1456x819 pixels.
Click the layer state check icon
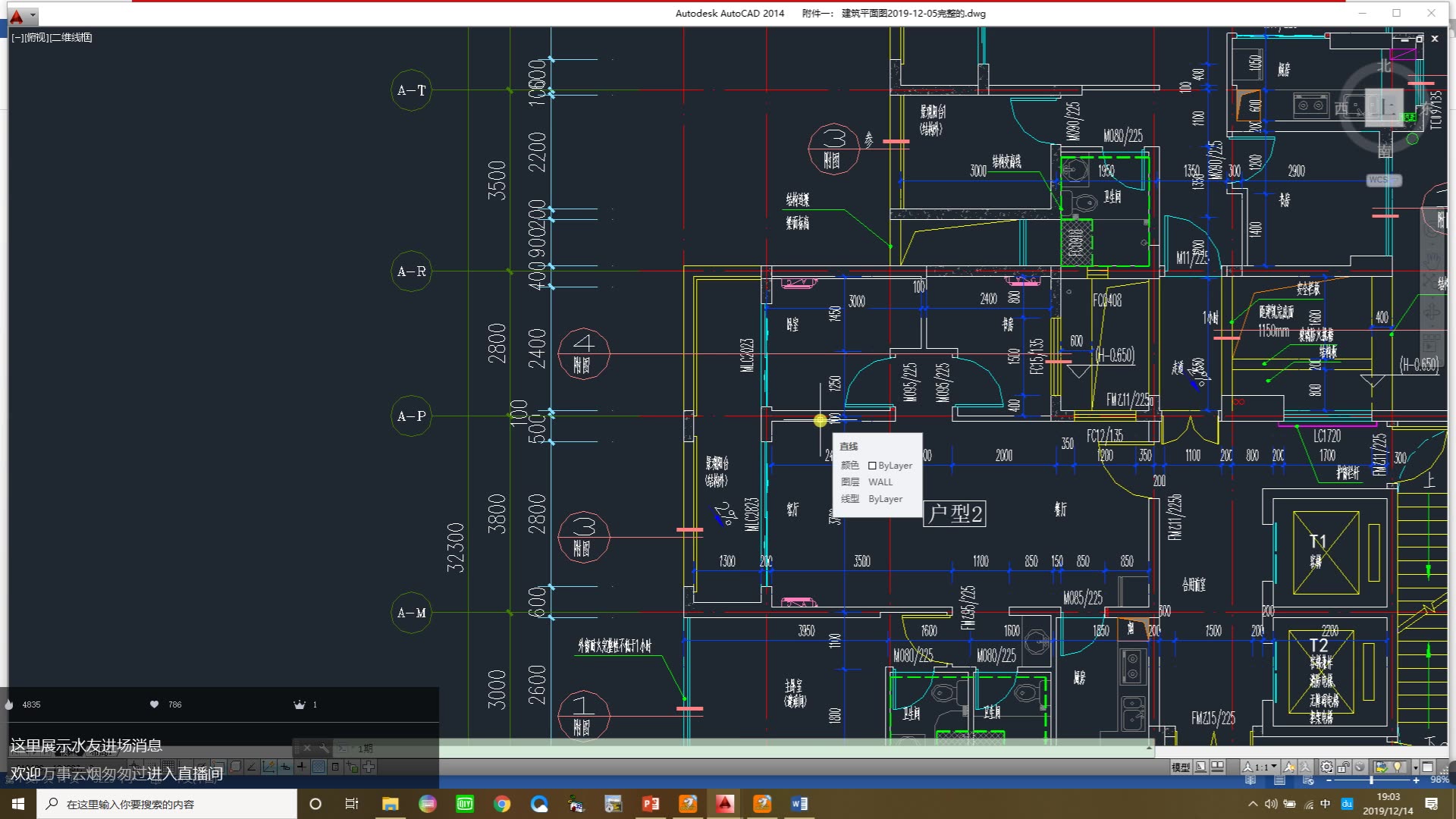pyautogui.click(x=1381, y=767)
